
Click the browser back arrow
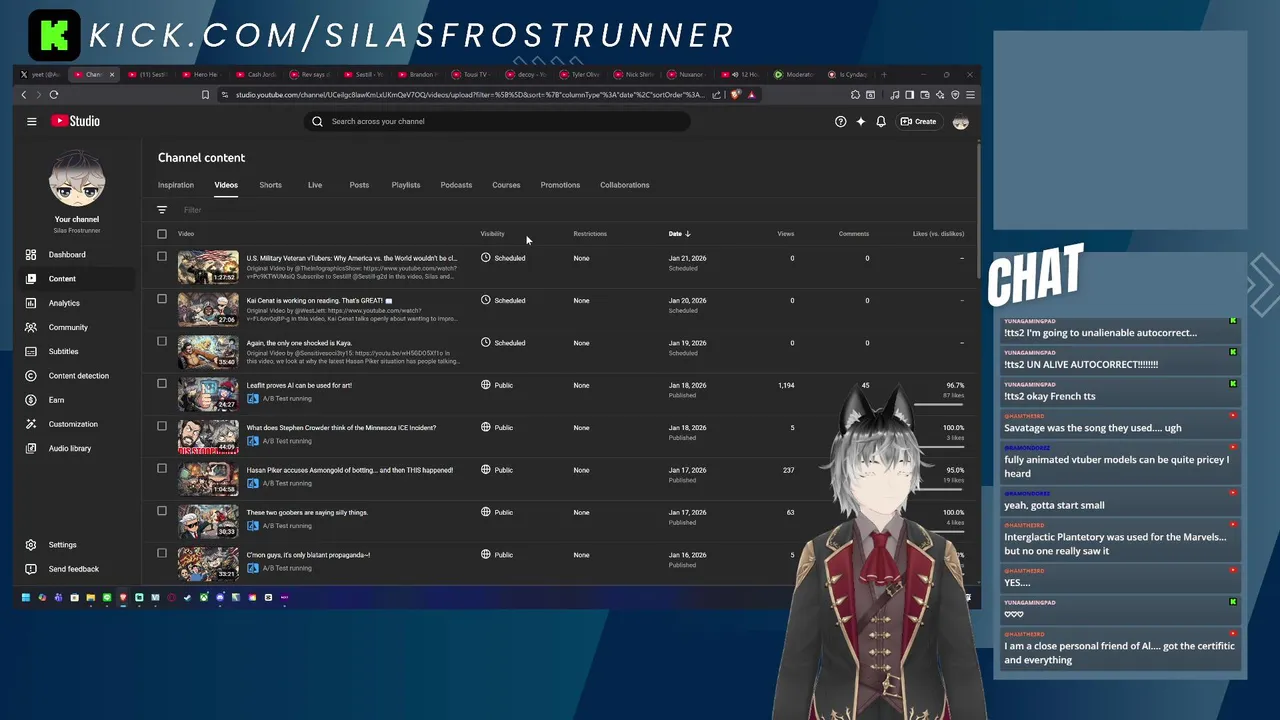click(24, 95)
